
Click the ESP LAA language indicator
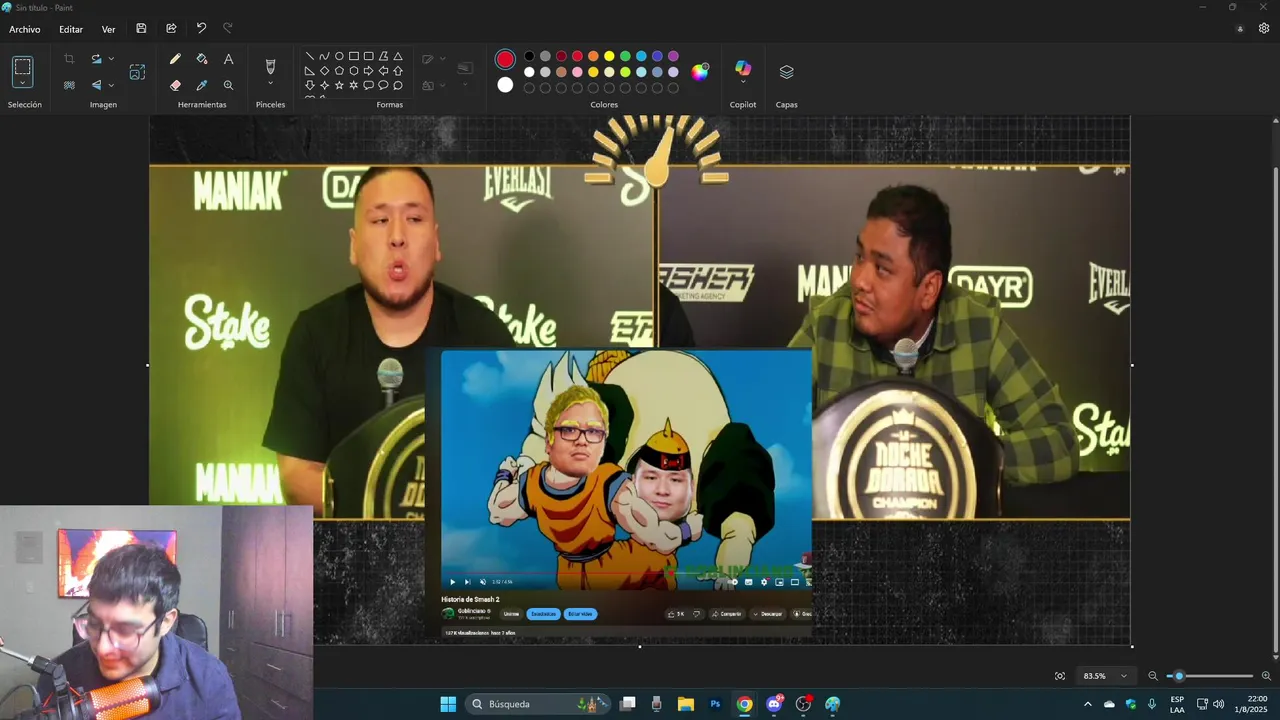coord(1177,704)
